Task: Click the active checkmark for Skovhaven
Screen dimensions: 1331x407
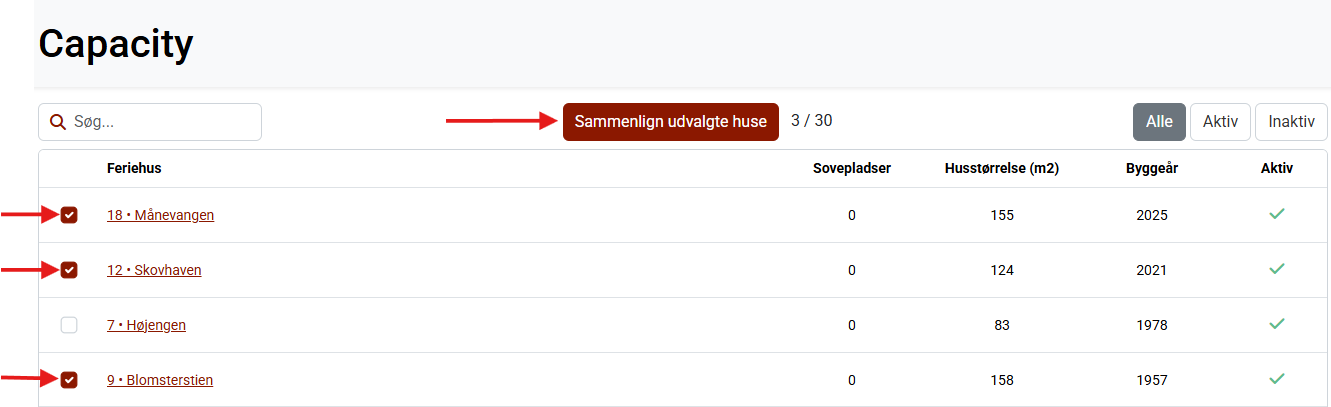Action: 1276,269
